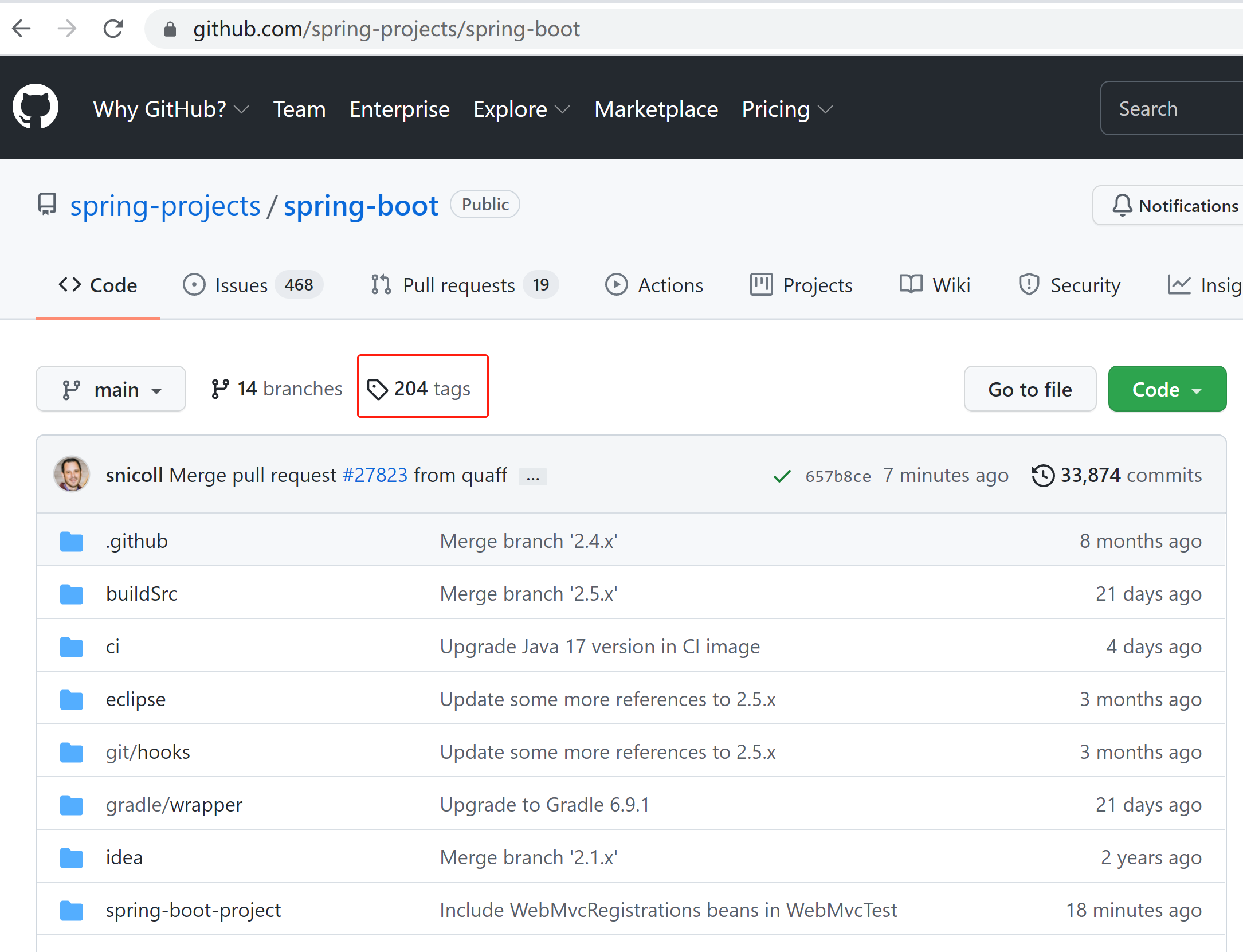Open the ci directory name

[x=113, y=647]
